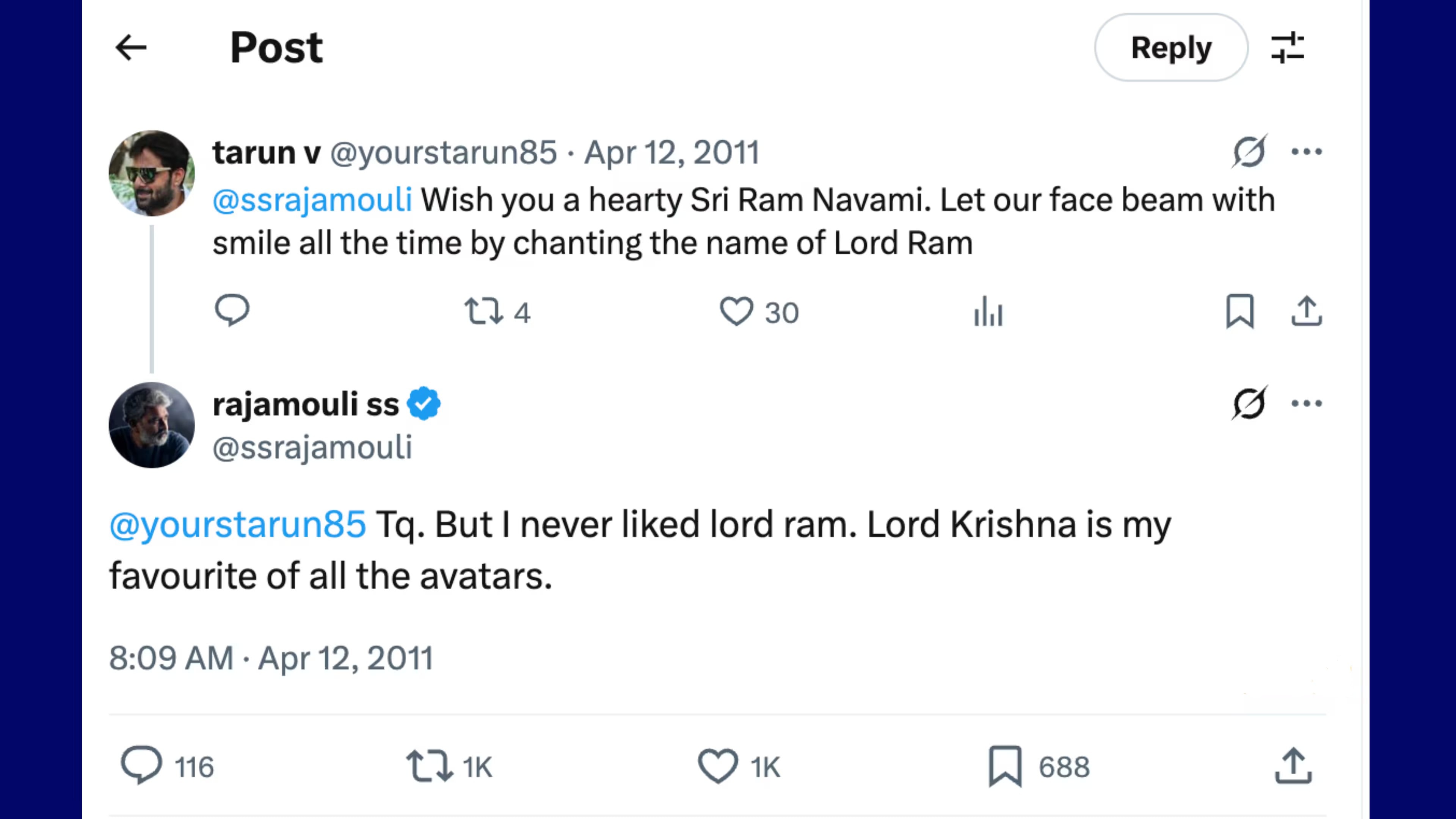Open more options menu on rajamouli's post

pos(1306,403)
